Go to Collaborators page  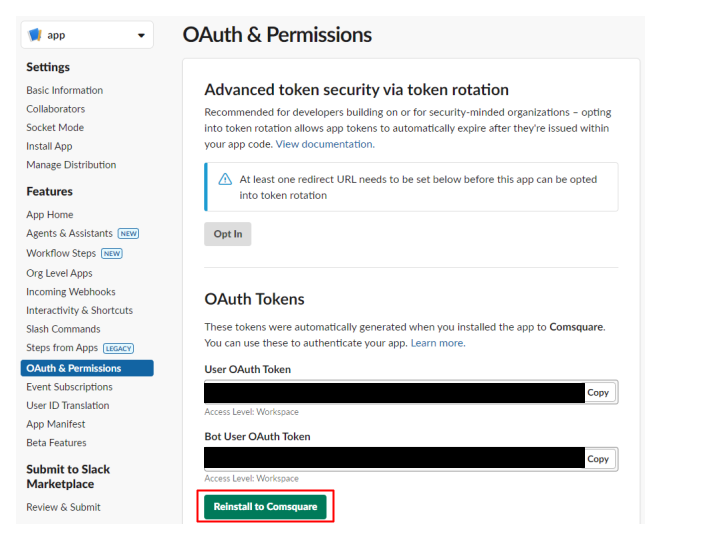tap(56, 109)
